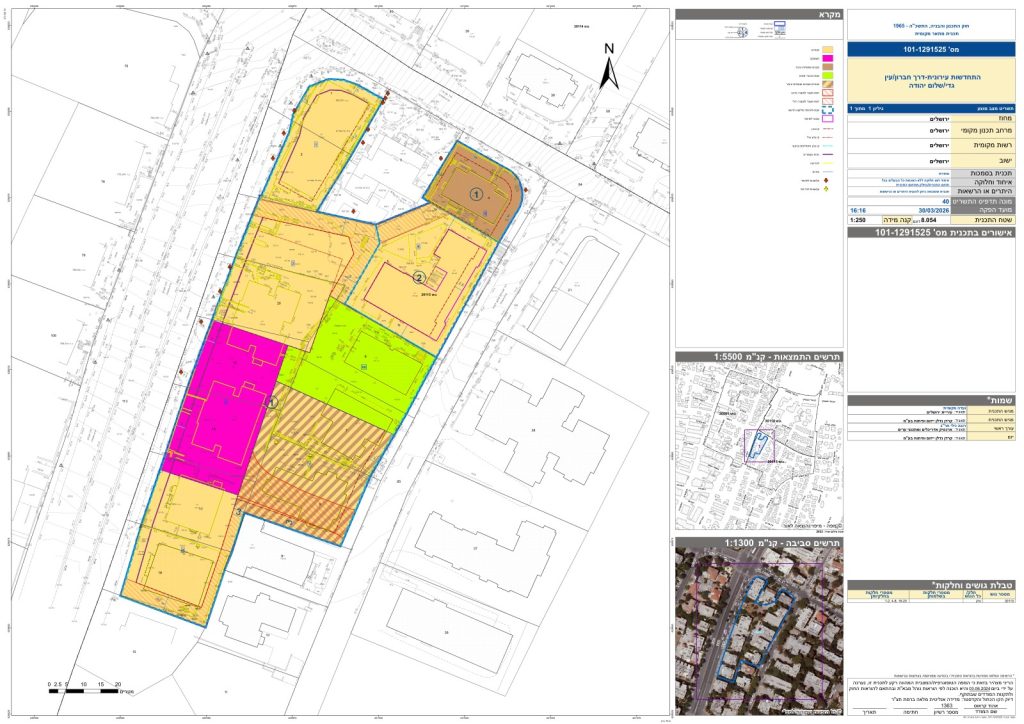This screenshot has height=724, width=1024.
Task: Open the 1:5500 orientation map thumbnail
Action: 760,446
